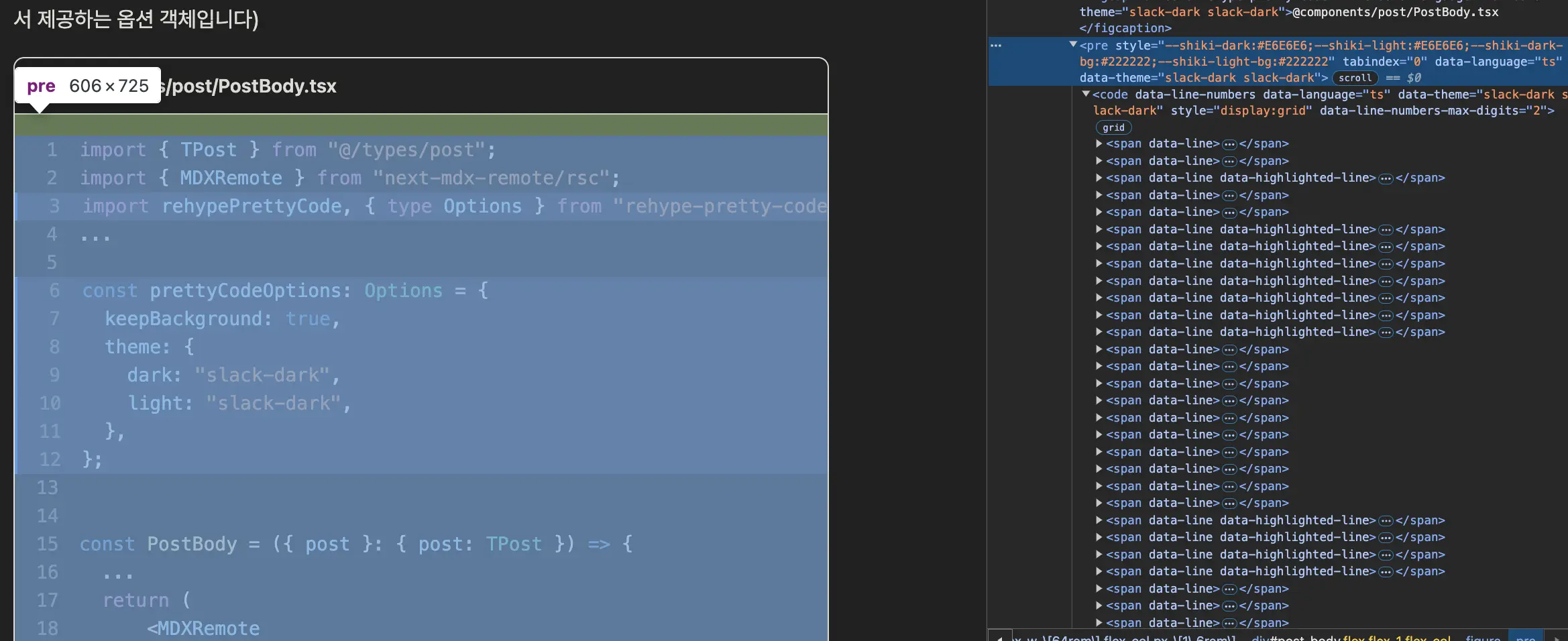The width and height of the screenshot is (1568, 641).
Task: Collapse the selected pre element node
Action: click(x=1073, y=45)
